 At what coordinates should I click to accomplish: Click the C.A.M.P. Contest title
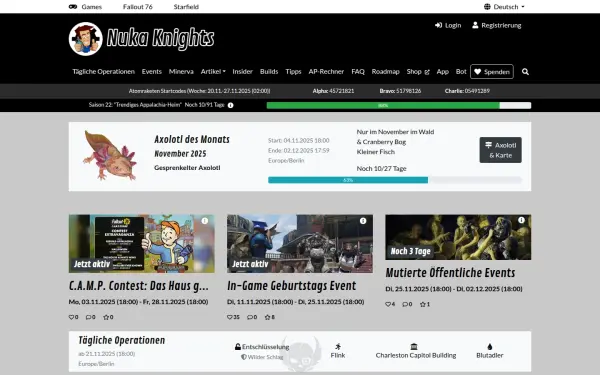pyautogui.click(x=139, y=286)
